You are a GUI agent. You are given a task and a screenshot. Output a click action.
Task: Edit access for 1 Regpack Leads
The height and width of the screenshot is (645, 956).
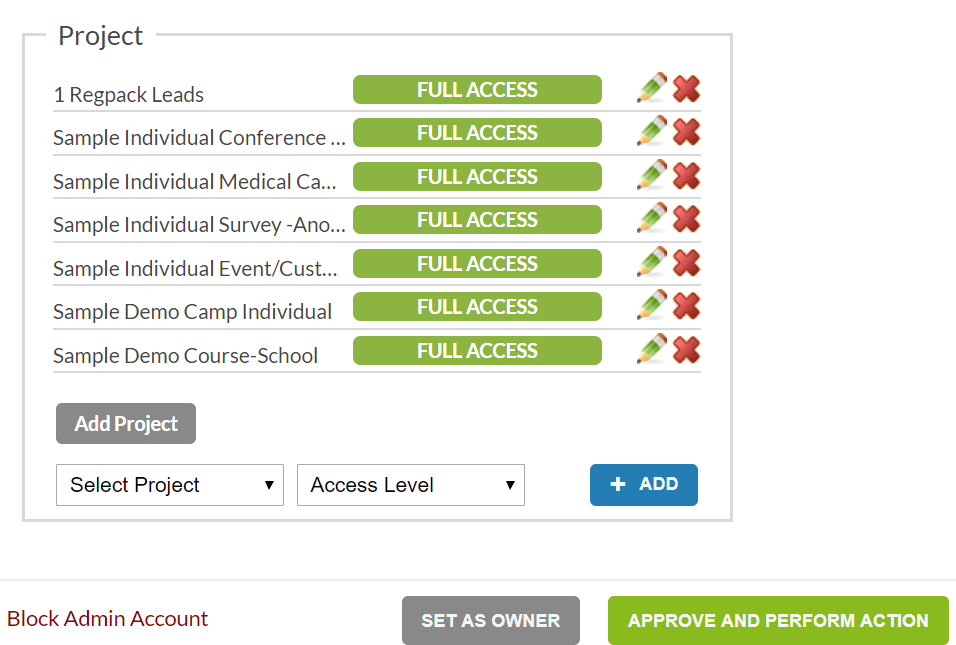pyautogui.click(x=651, y=89)
